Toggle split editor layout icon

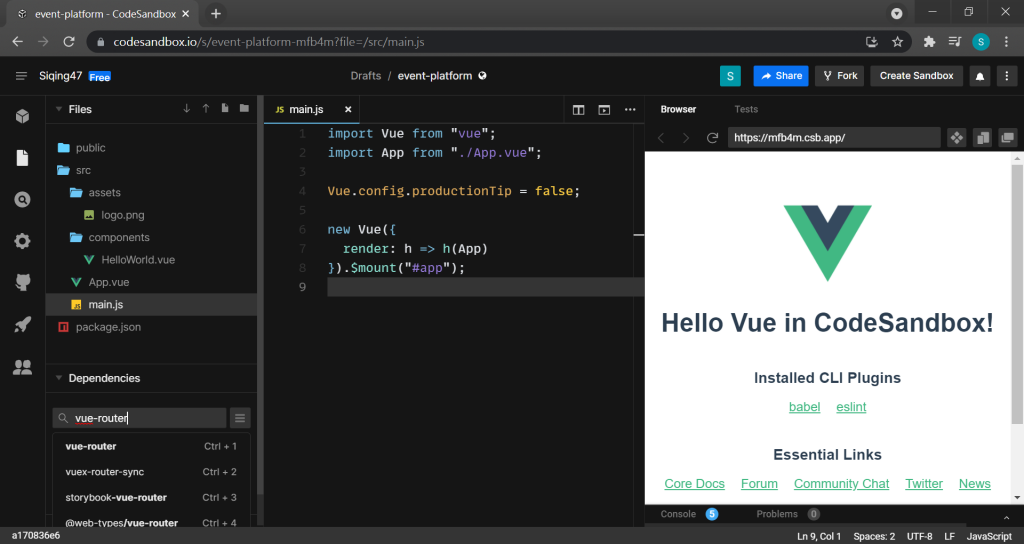pyautogui.click(x=579, y=110)
